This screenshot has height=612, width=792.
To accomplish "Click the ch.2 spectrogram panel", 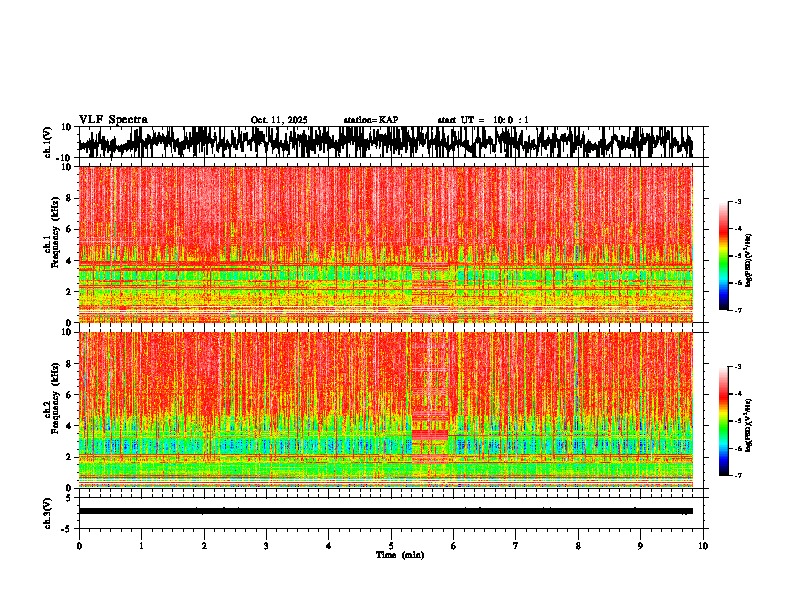I will [x=385, y=410].
